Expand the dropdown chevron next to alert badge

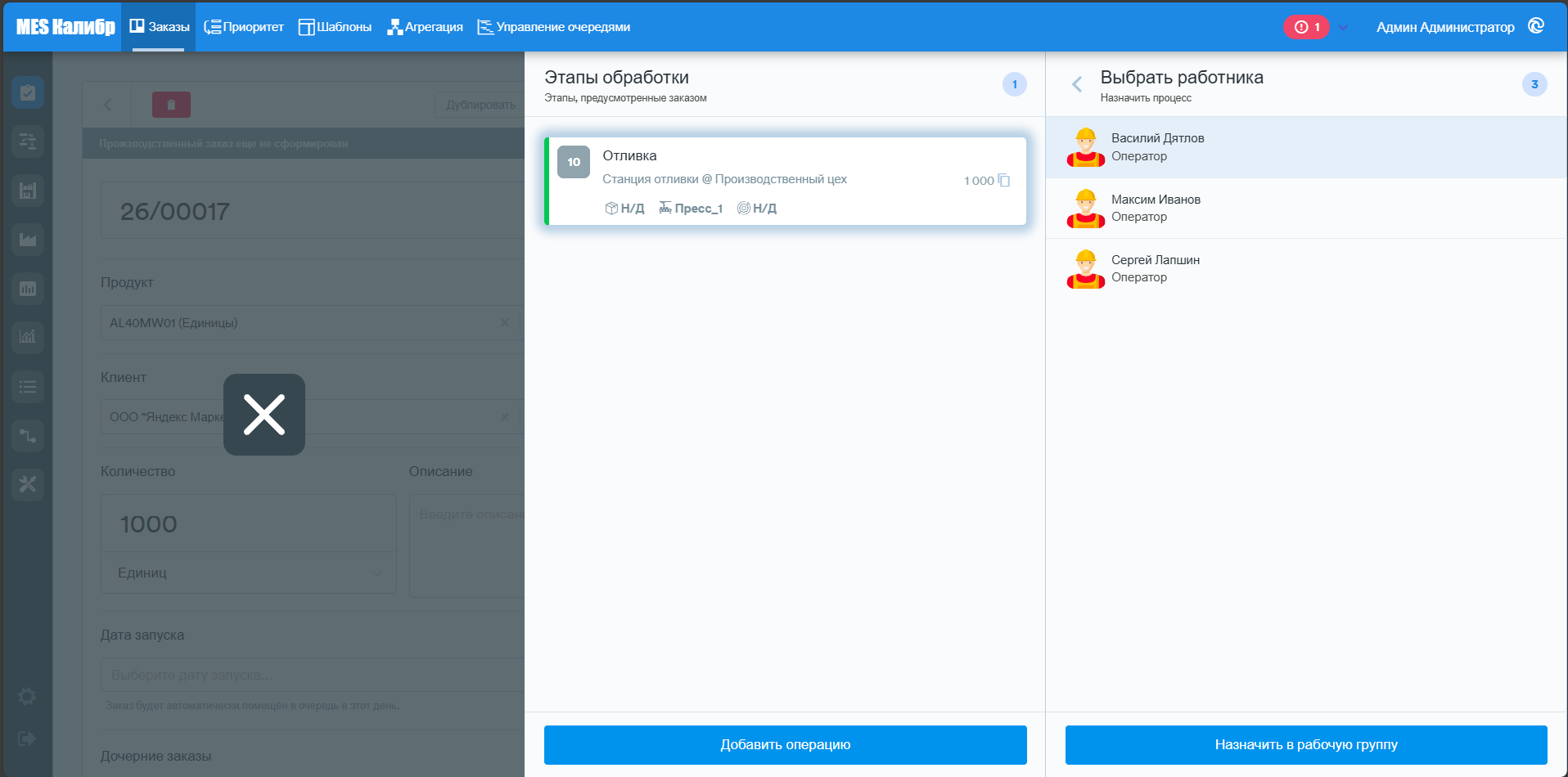click(x=1343, y=27)
